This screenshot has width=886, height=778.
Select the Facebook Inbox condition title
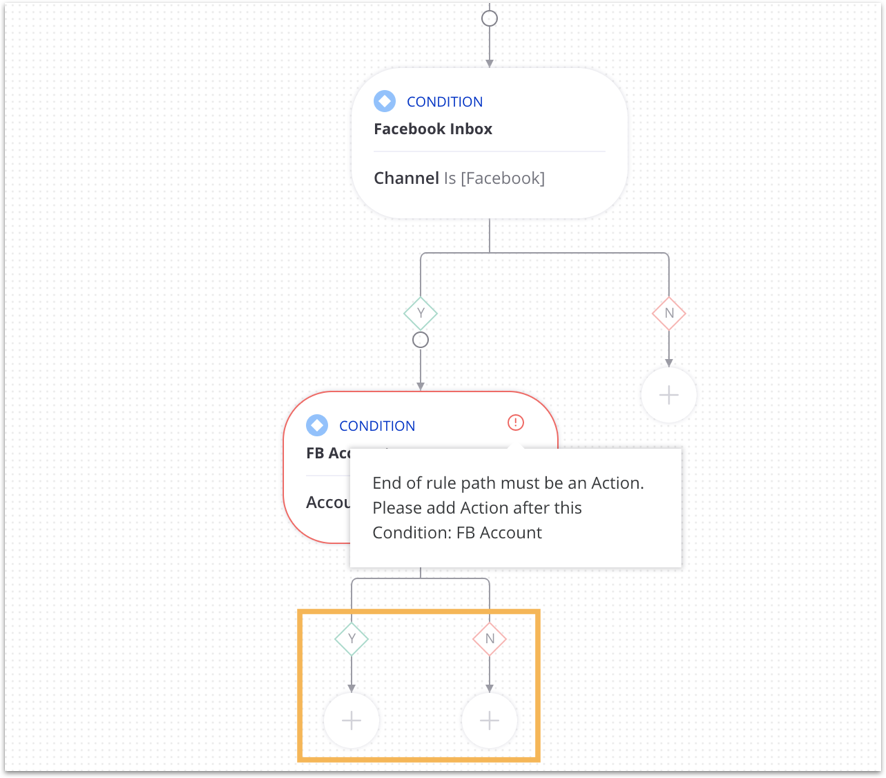click(x=433, y=129)
